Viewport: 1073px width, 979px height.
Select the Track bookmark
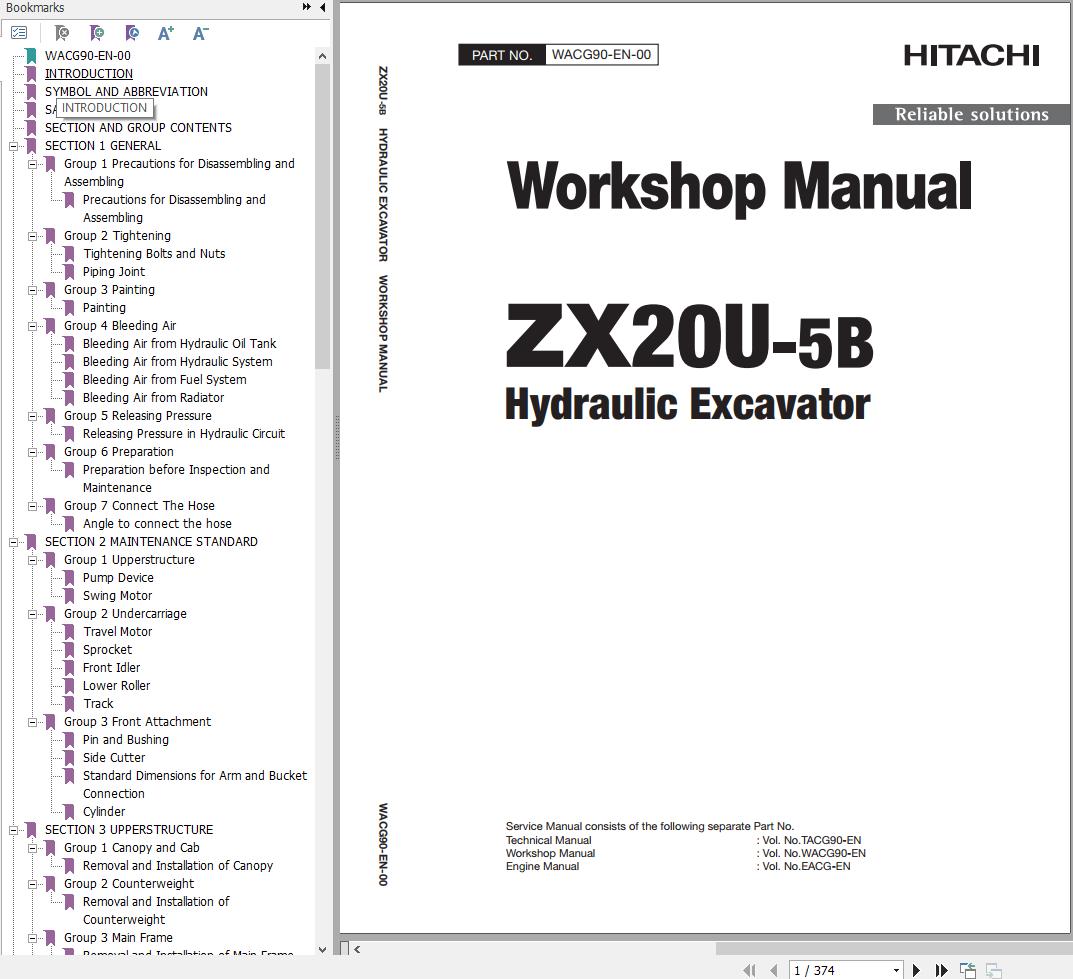click(x=98, y=703)
